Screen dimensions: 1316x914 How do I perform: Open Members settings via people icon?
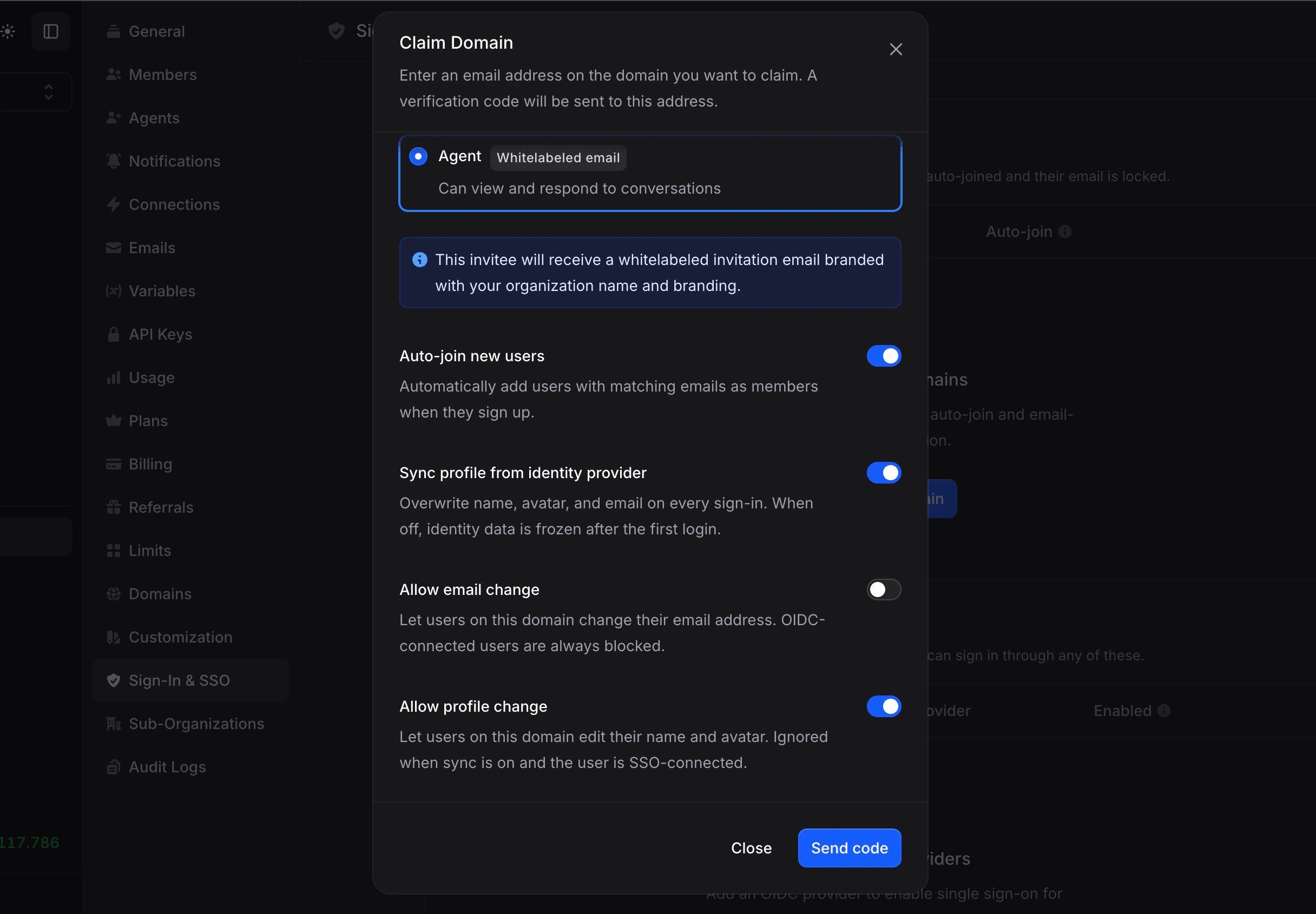pos(114,74)
